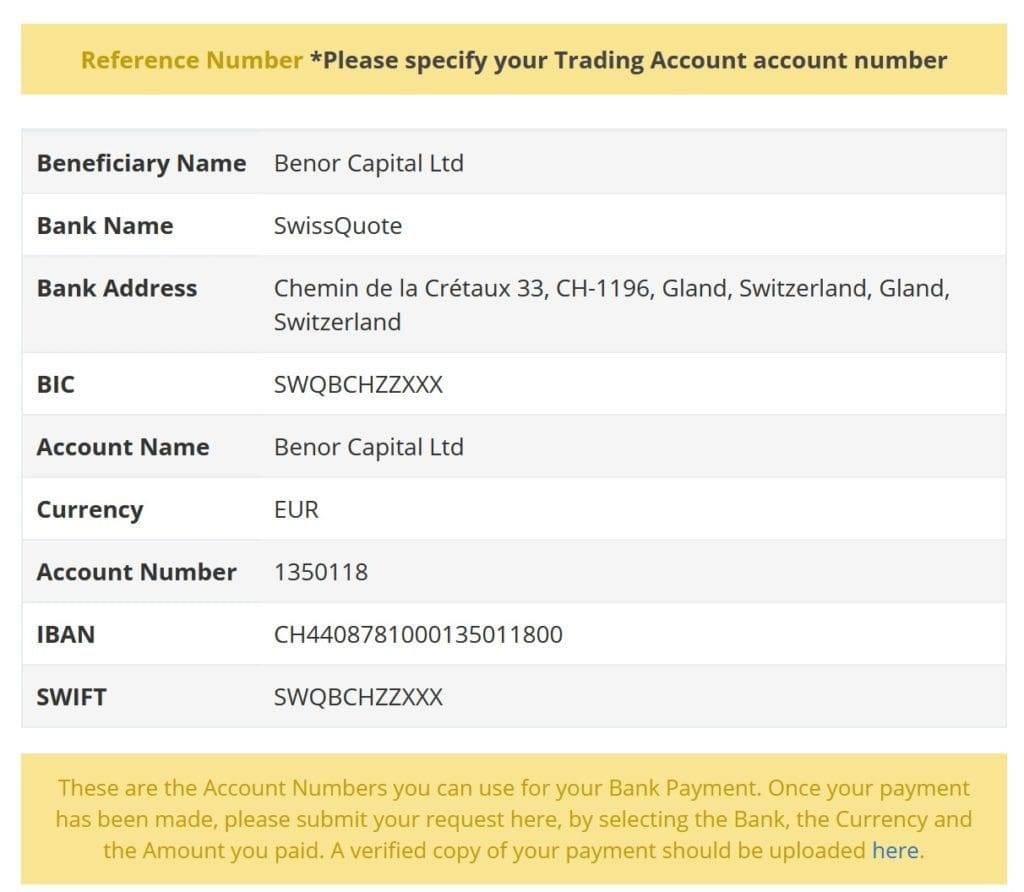This screenshot has width=1024, height=892.
Task: Click the SWIFT code value
Action: click(358, 697)
